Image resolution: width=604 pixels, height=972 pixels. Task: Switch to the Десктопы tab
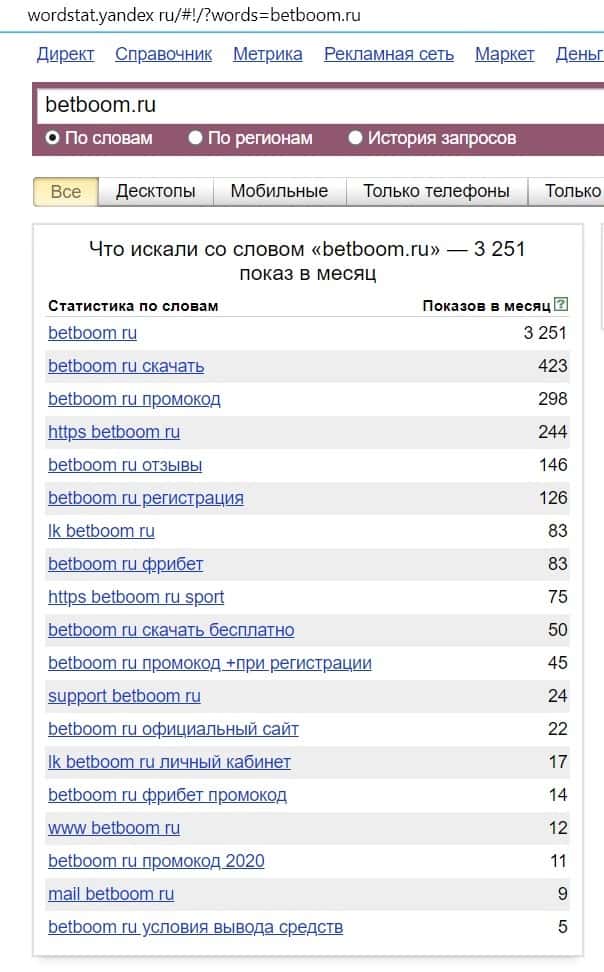tap(155, 191)
